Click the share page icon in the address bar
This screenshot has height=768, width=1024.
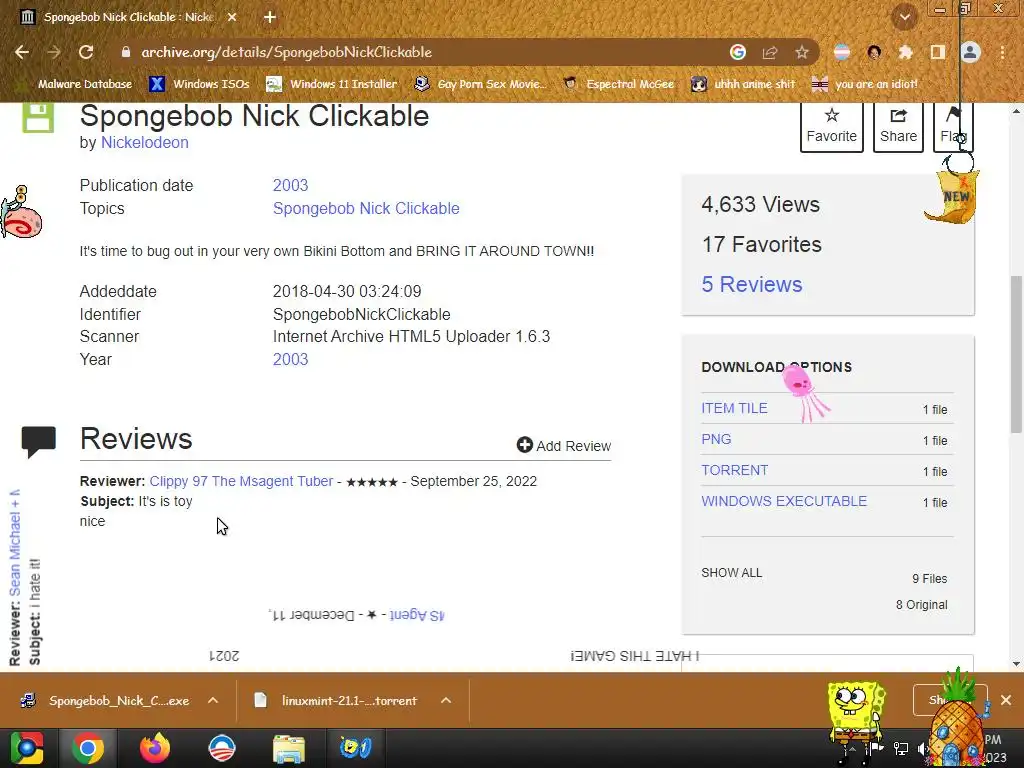(x=770, y=52)
